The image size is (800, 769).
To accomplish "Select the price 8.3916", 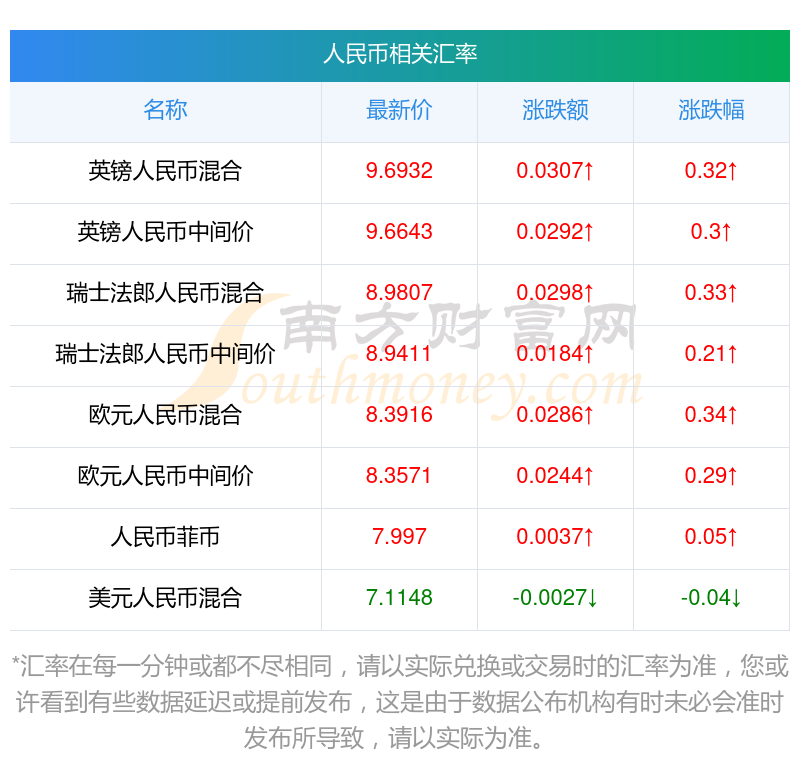I will point(399,415).
